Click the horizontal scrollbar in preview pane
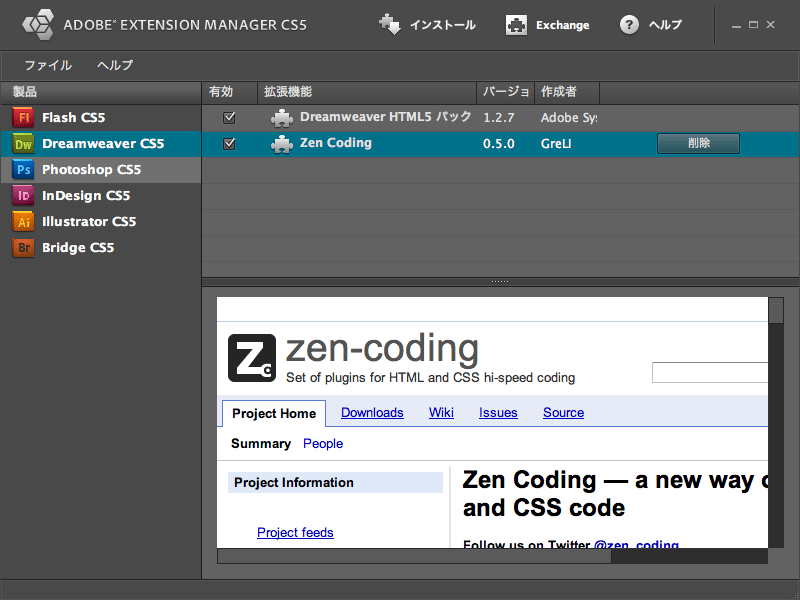 pyautogui.click(x=414, y=556)
